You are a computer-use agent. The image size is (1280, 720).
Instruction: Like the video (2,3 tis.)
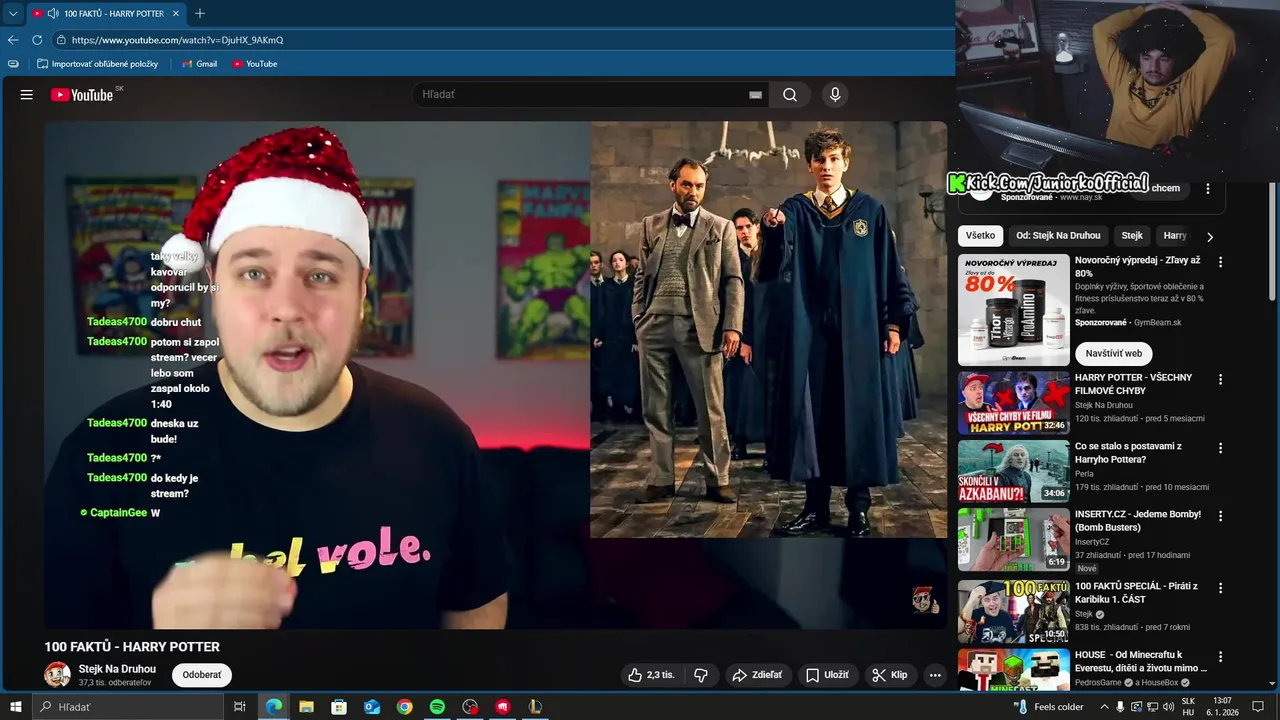pos(651,675)
